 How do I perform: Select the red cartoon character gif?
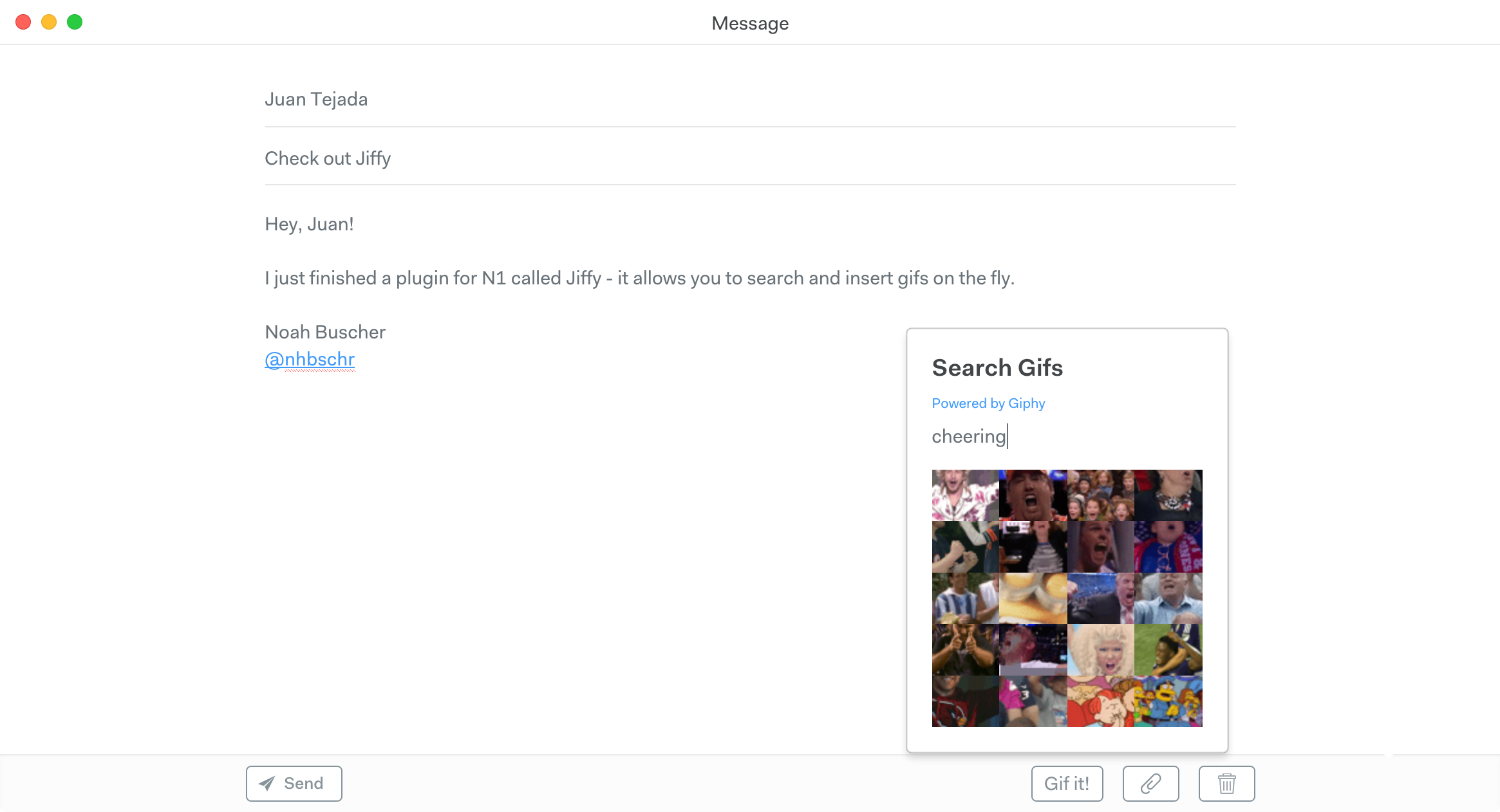pos(1101,701)
